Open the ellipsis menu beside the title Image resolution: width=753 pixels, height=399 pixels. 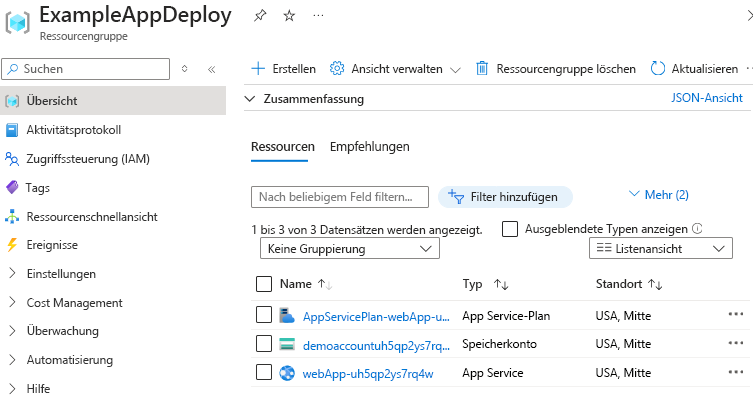click(318, 16)
